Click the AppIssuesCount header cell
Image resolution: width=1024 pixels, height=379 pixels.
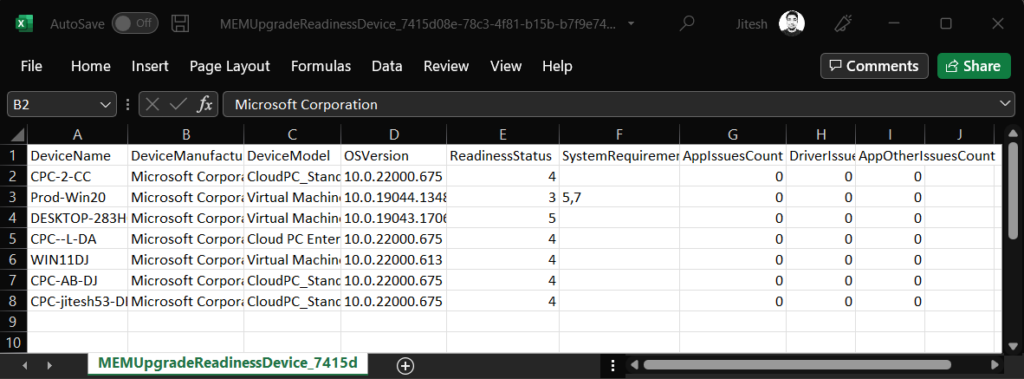[x=733, y=156]
